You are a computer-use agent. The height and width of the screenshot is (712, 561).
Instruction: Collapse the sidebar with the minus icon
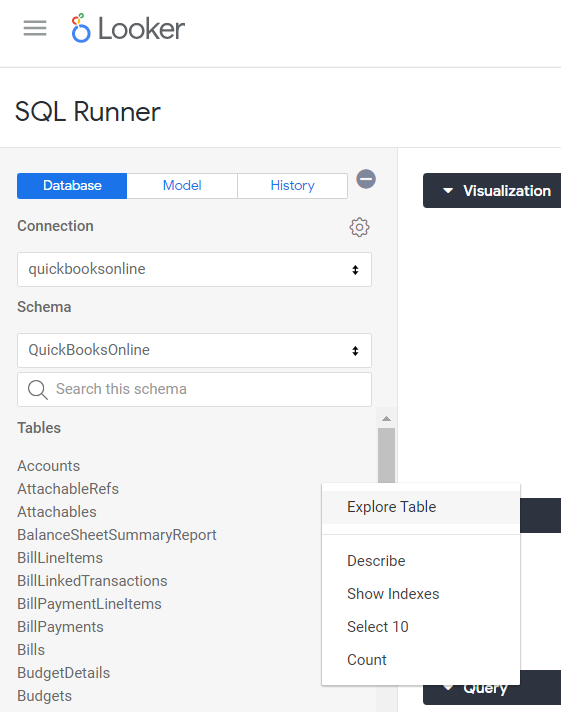click(x=366, y=179)
